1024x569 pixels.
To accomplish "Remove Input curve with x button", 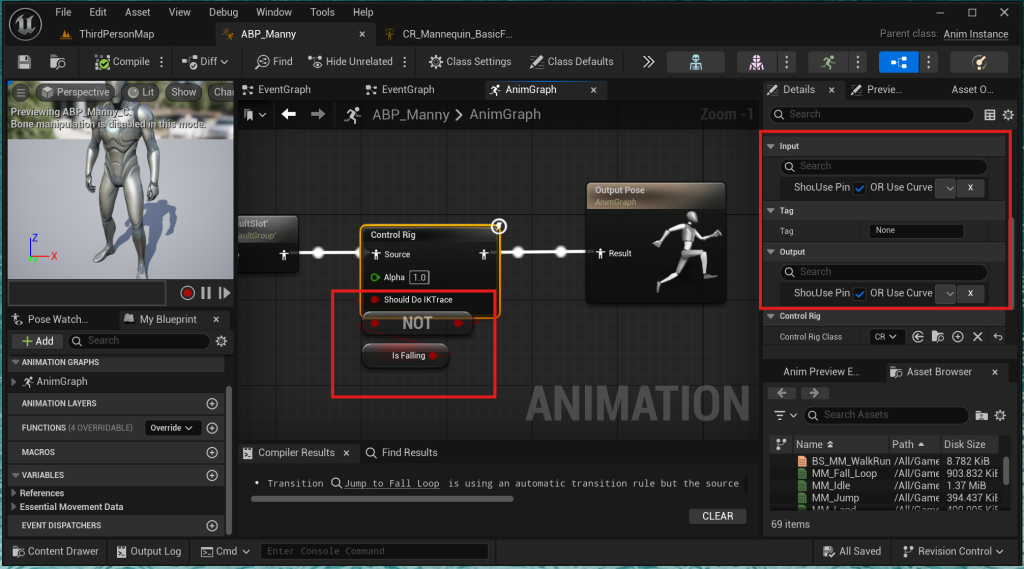I will (970, 187).
